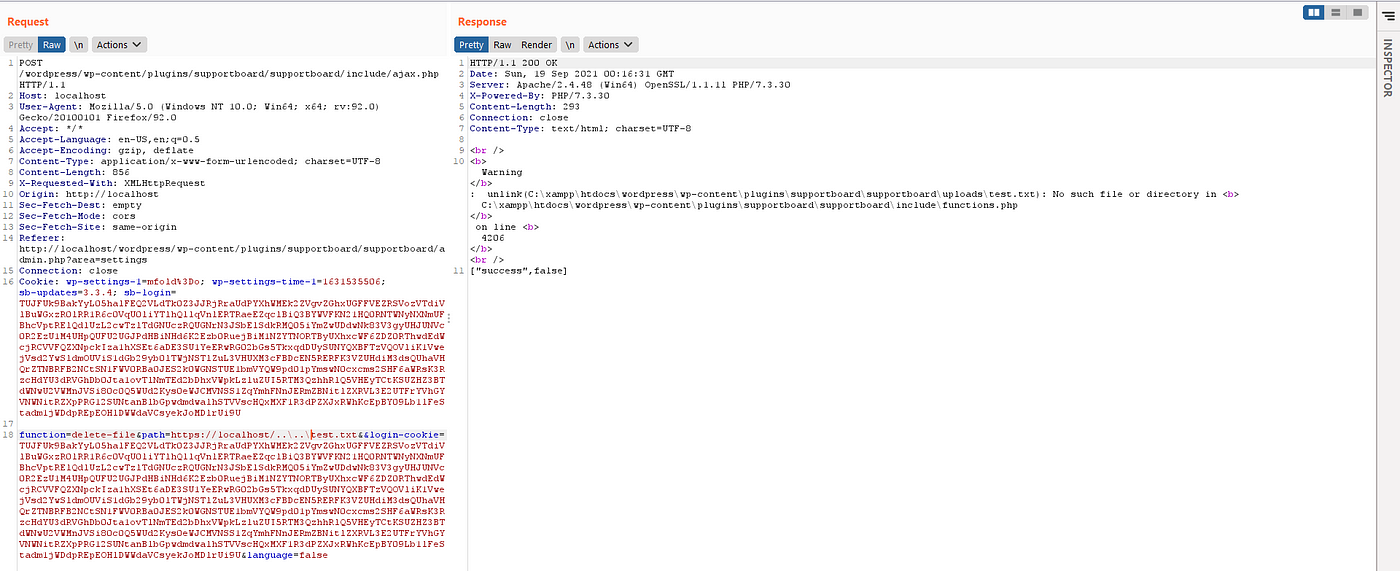Toggle \n display in Response pane

coord(569,45)
